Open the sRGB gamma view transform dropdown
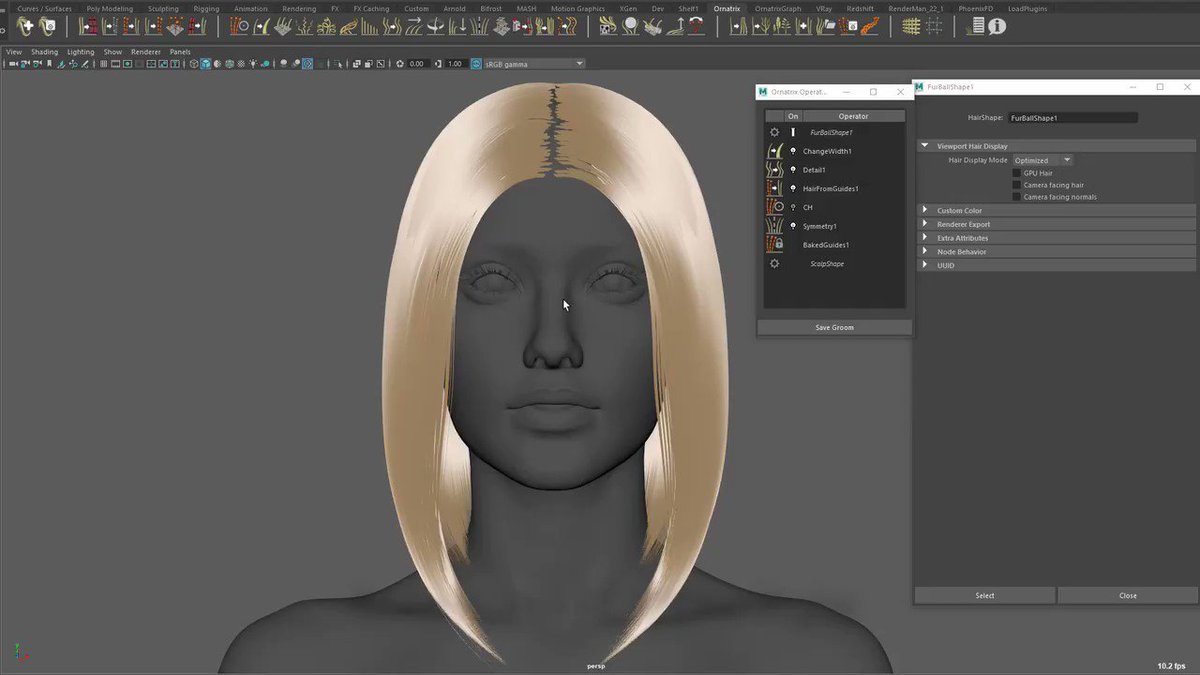The height and width of the screenshot is (675, 1200). (x=535, y=64)
